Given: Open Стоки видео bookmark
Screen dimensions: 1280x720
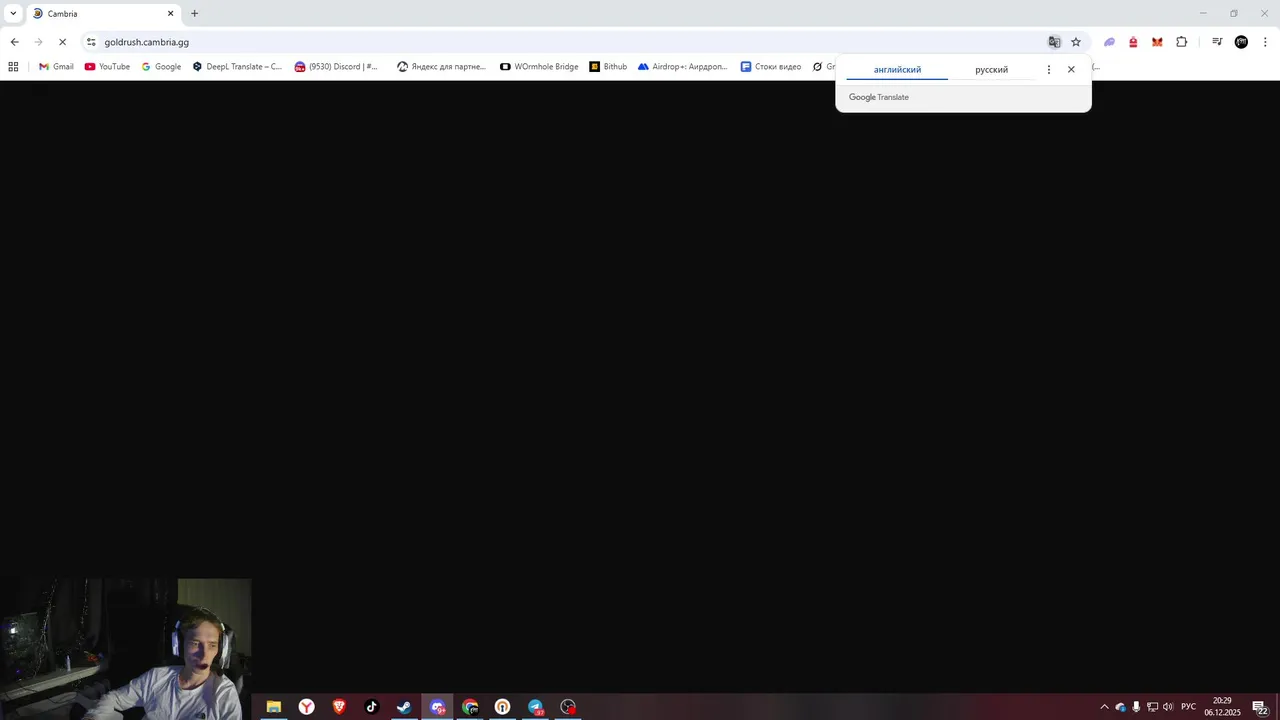Looking at the screenshot, I should [x=771, y=67].
